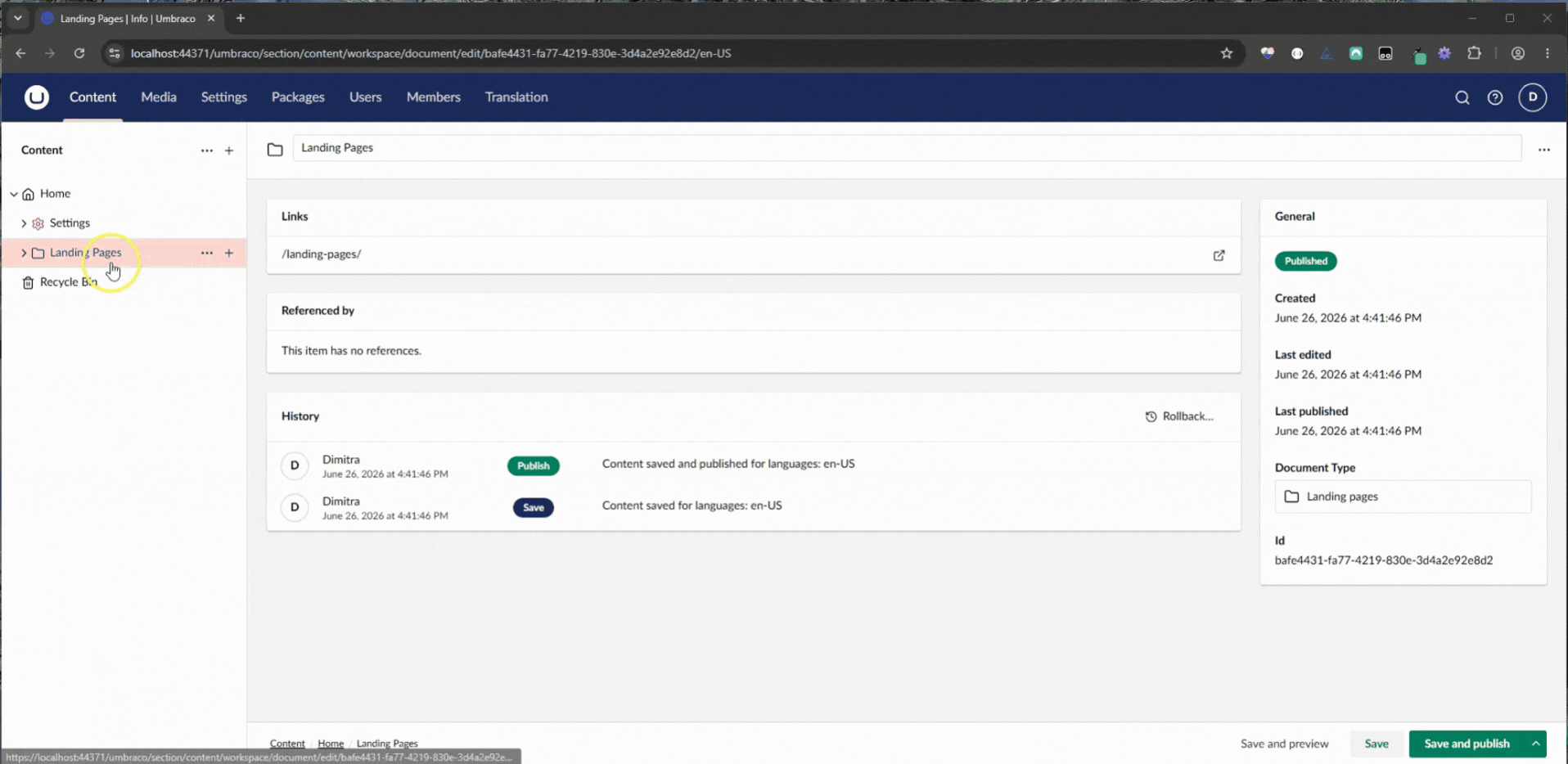
Task: Go back with browser back arrow
Action: click(20, 53)
